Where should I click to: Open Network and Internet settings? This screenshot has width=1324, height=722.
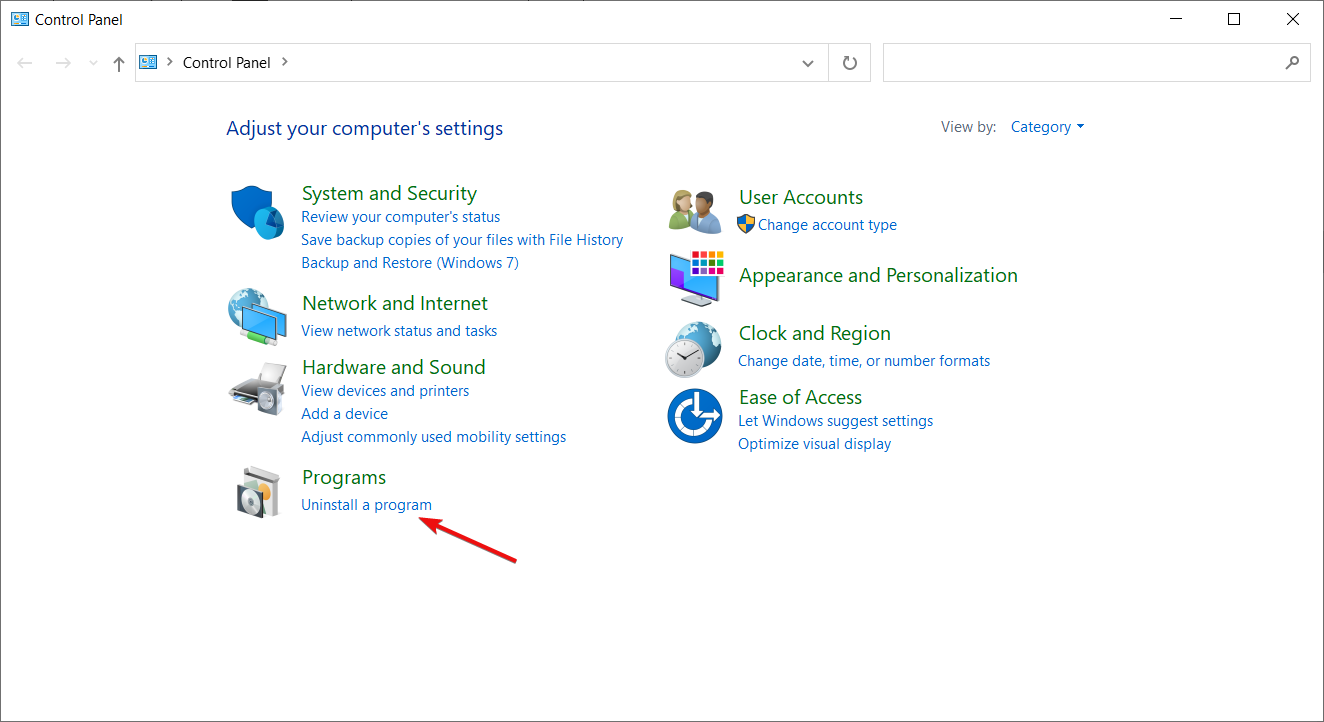click(x=394, y=303)
